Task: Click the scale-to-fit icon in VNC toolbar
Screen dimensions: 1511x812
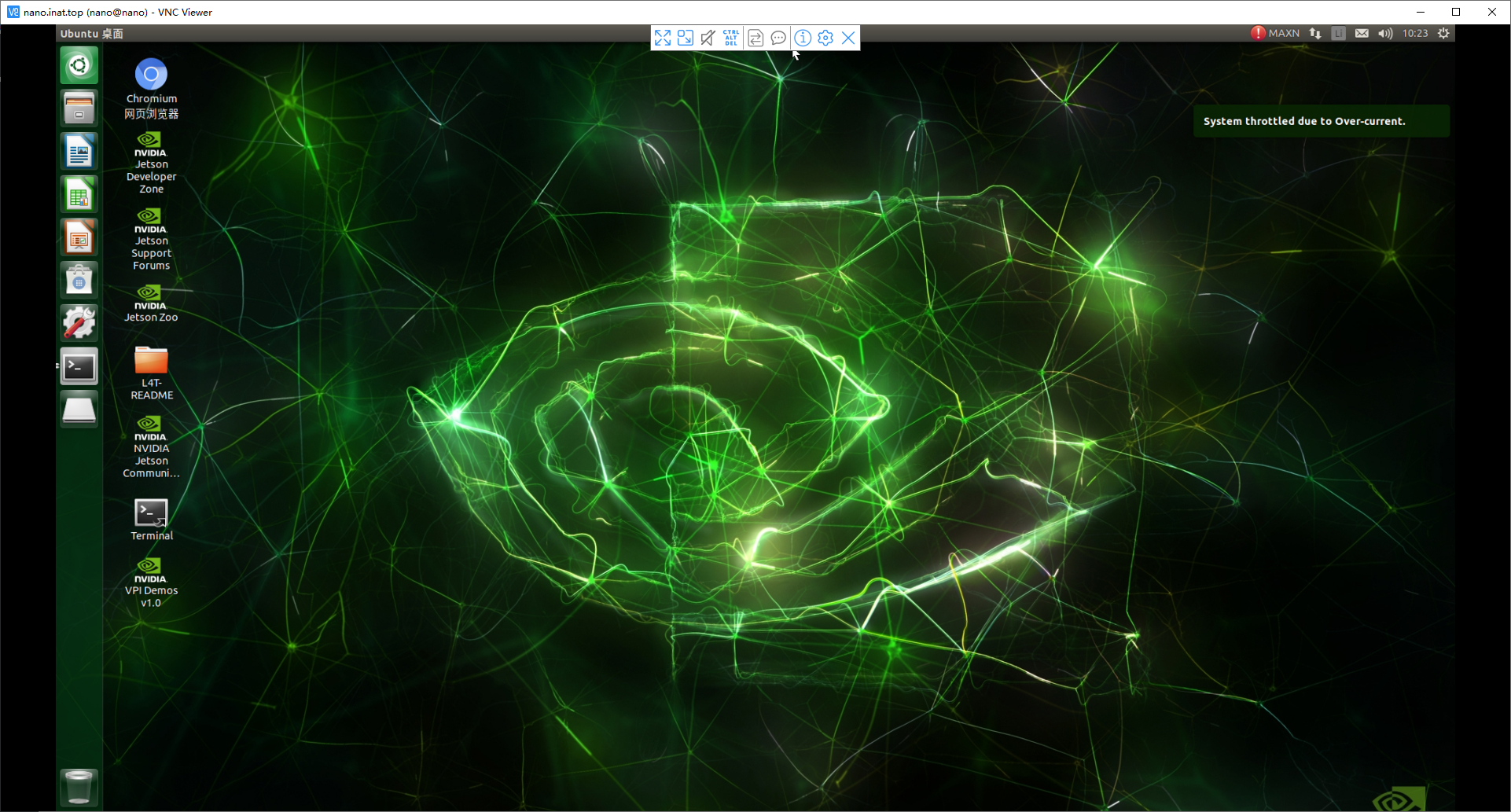Action: tap(686, 38)
